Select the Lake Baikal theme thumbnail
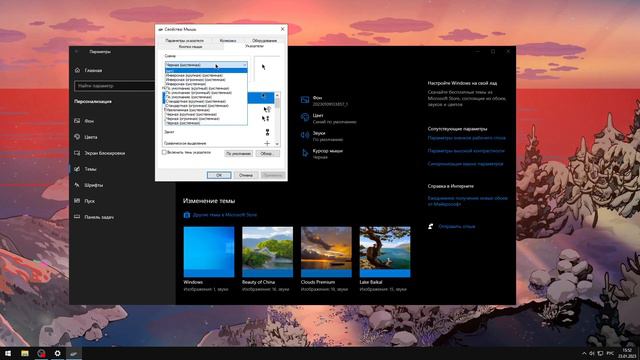Image resolution: width=640 pixels, height=360 pixels. click(x=385, y=252)
